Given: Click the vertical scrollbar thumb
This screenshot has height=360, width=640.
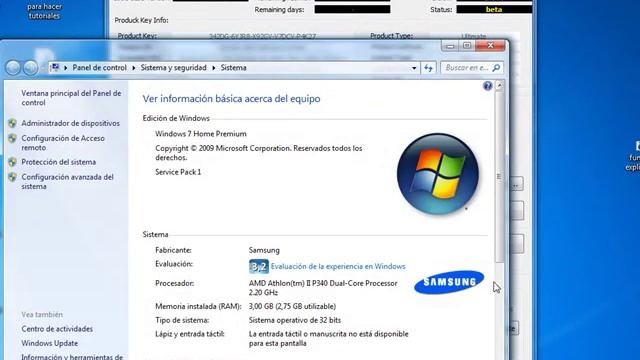Looking at the screenshot, I should [x=499, y=177].
